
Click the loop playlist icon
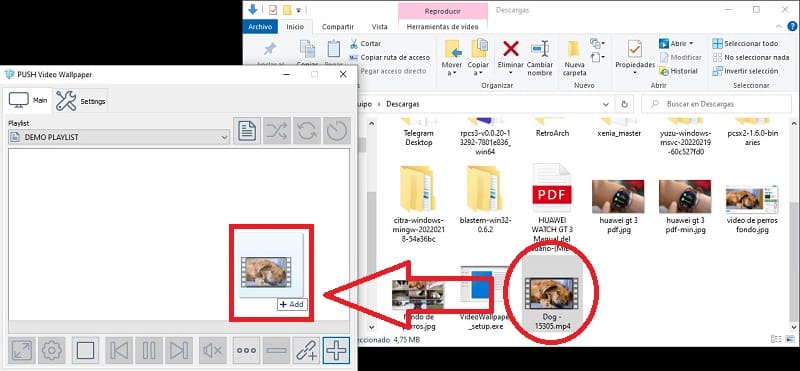tap(307, 131)
